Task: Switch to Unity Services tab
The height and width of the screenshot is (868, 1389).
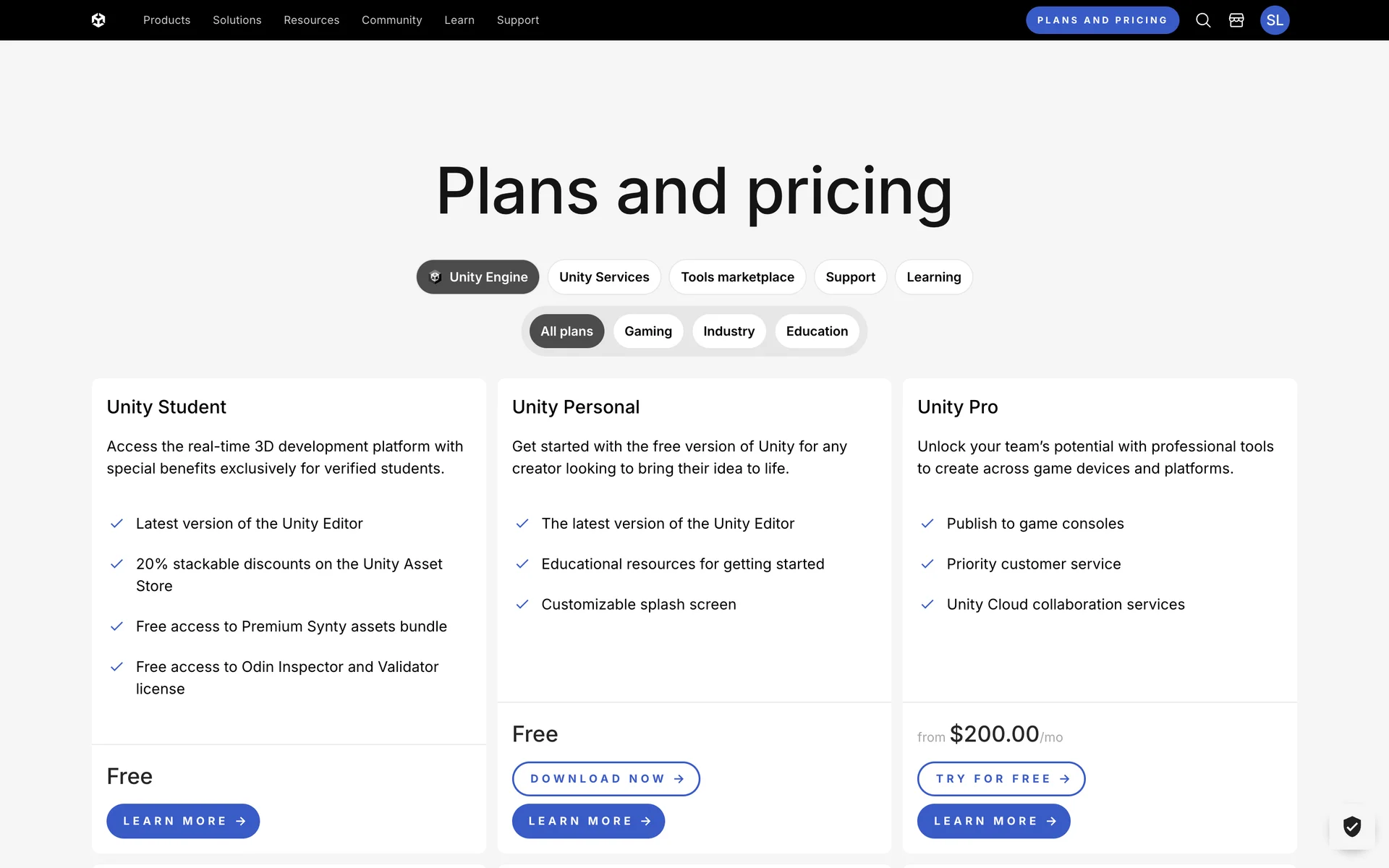Action: click(x=604, y=277)
